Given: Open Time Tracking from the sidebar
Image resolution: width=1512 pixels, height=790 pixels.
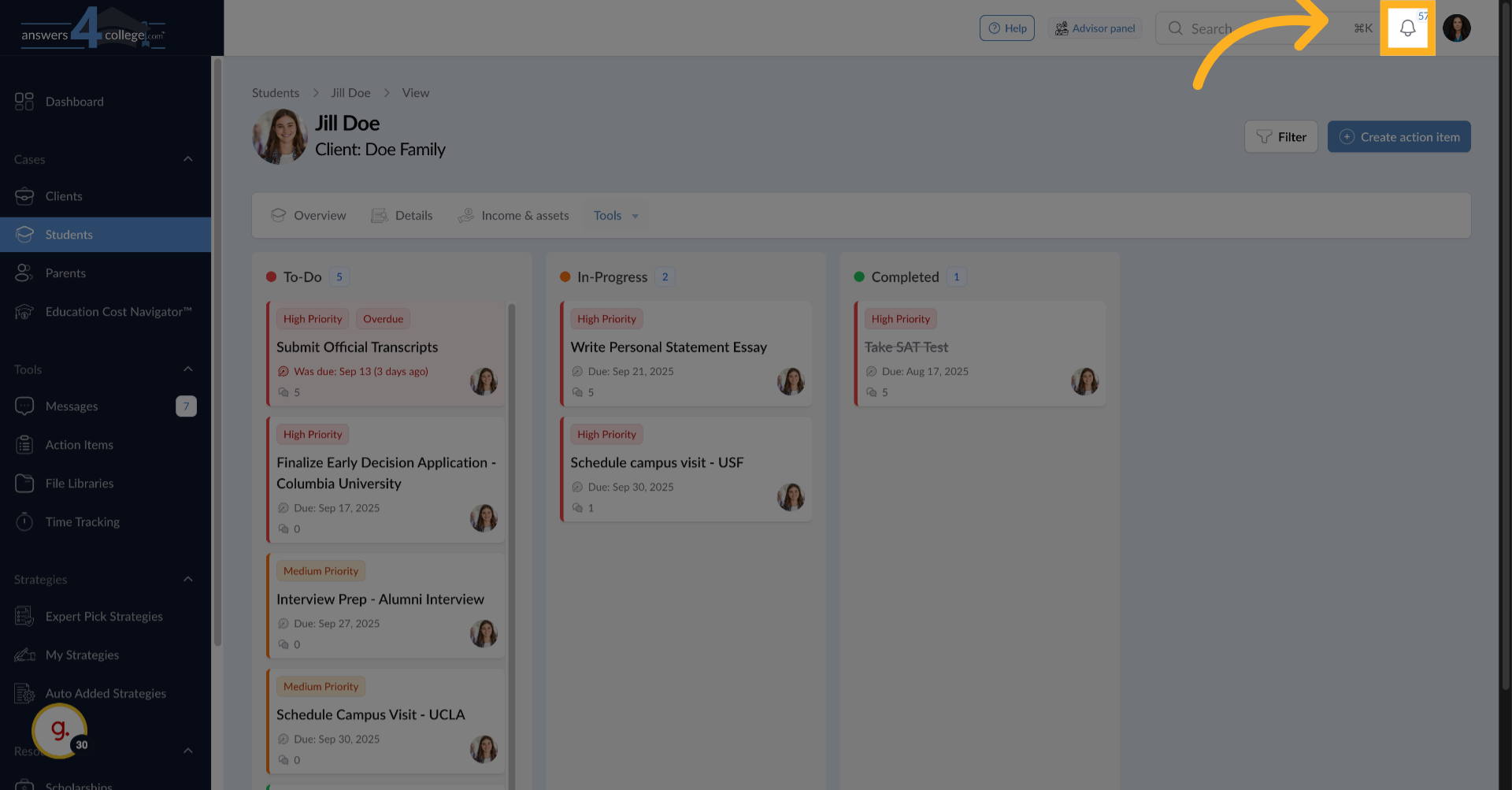Looking at the screenshot, I should (80, 521).
